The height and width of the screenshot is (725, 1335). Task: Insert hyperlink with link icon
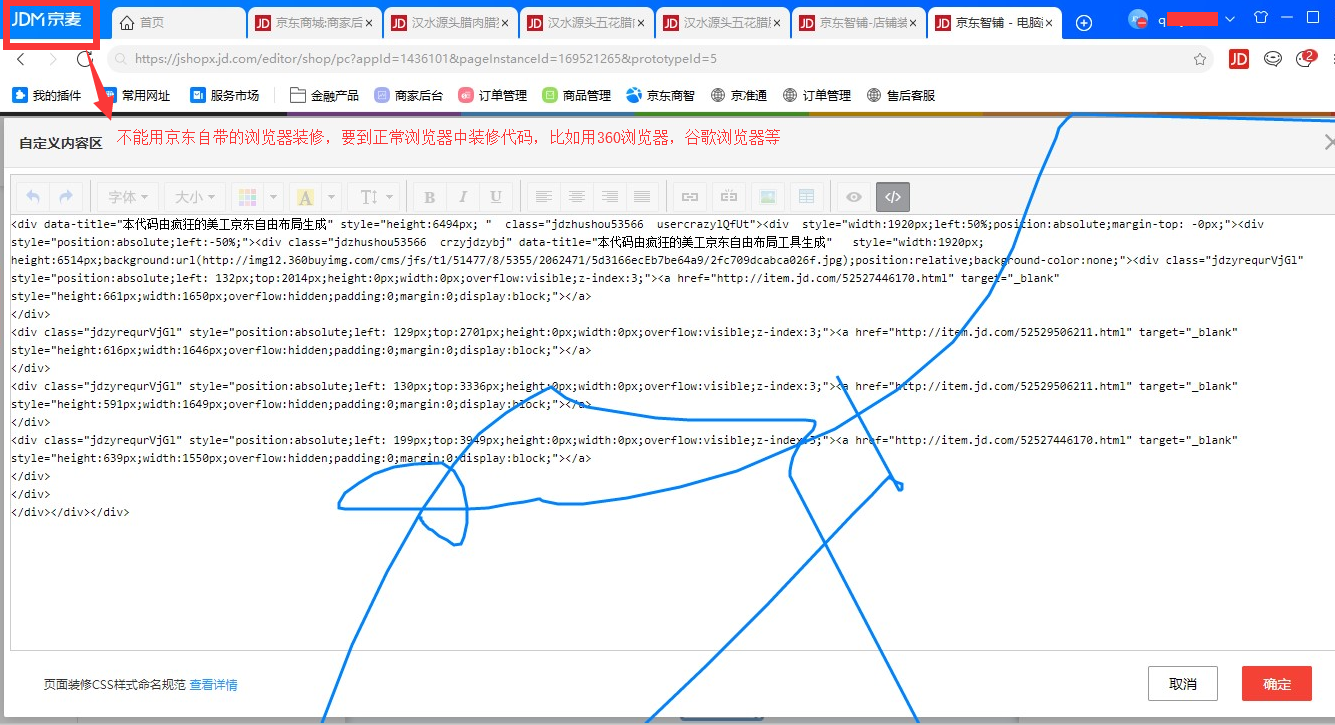pos(688,197)
